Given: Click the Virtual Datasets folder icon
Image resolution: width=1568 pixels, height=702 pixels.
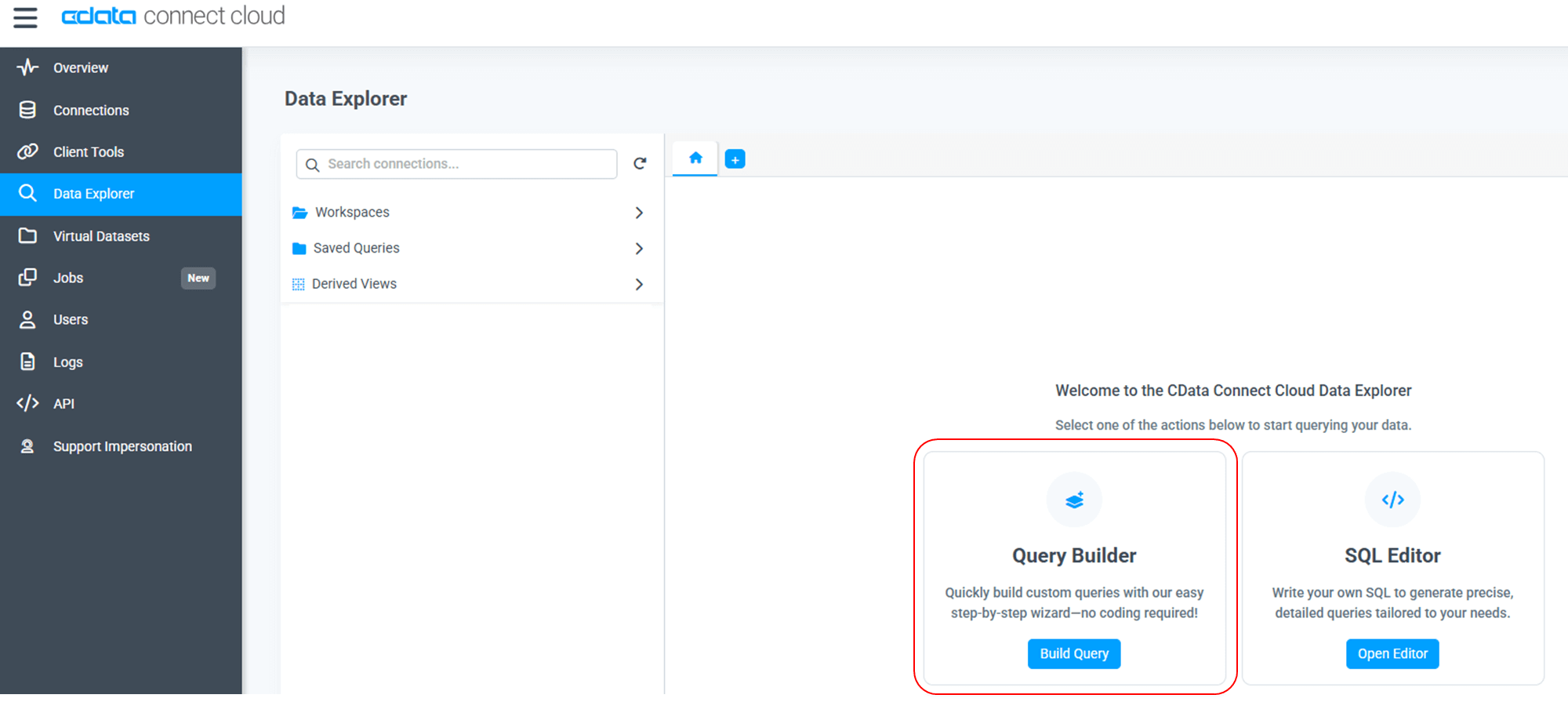Looking at the screenshot, I should pos(27,235).
